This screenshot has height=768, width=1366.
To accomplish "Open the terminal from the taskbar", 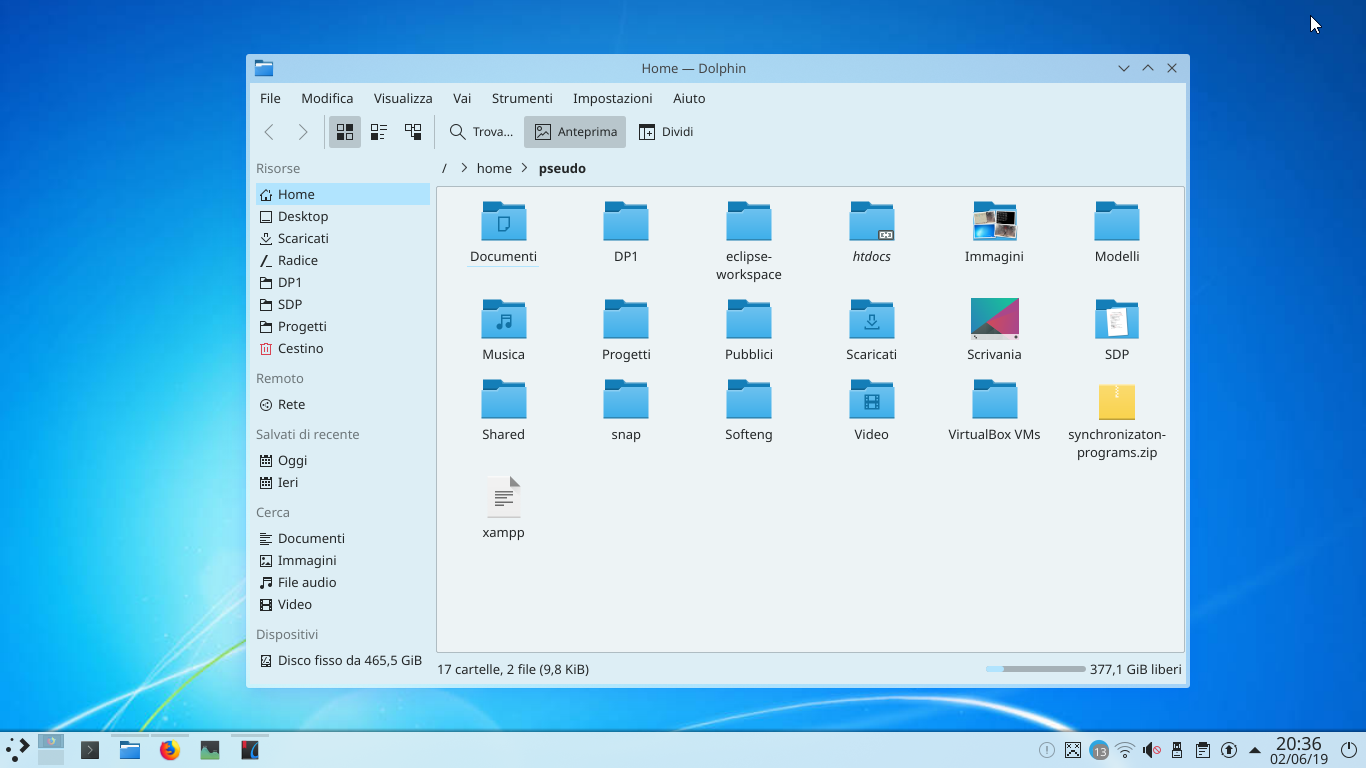I will (90, 749).
